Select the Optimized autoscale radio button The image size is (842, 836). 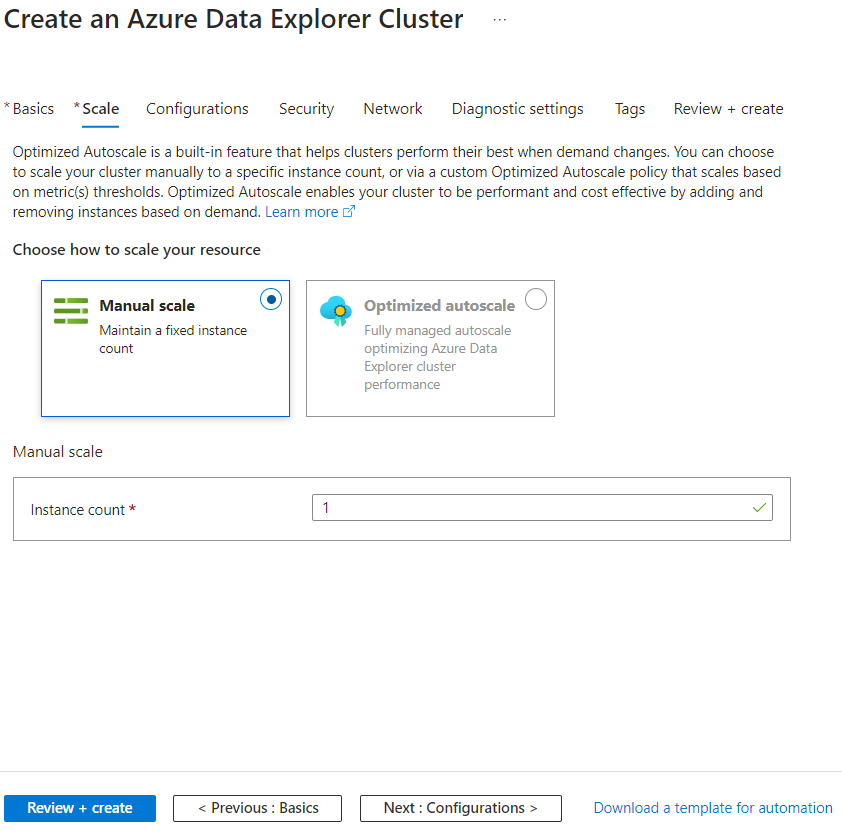(x=536, y=299)
